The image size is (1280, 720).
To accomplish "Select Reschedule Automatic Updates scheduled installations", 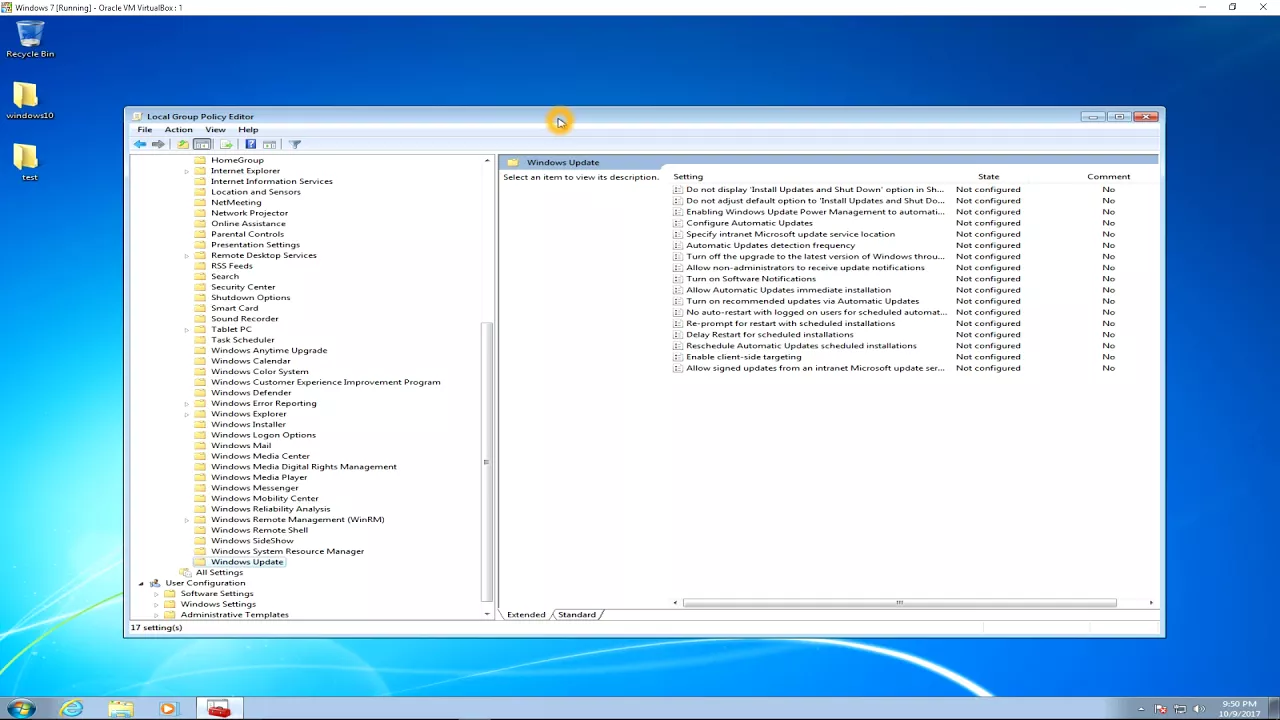I will click(801, 346).
